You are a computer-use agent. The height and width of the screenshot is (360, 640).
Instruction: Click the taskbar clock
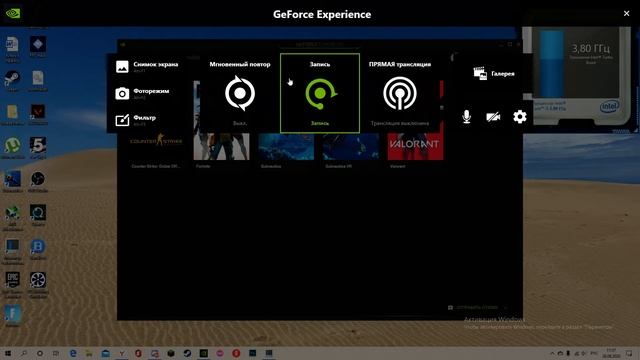(x=611, y=353)
